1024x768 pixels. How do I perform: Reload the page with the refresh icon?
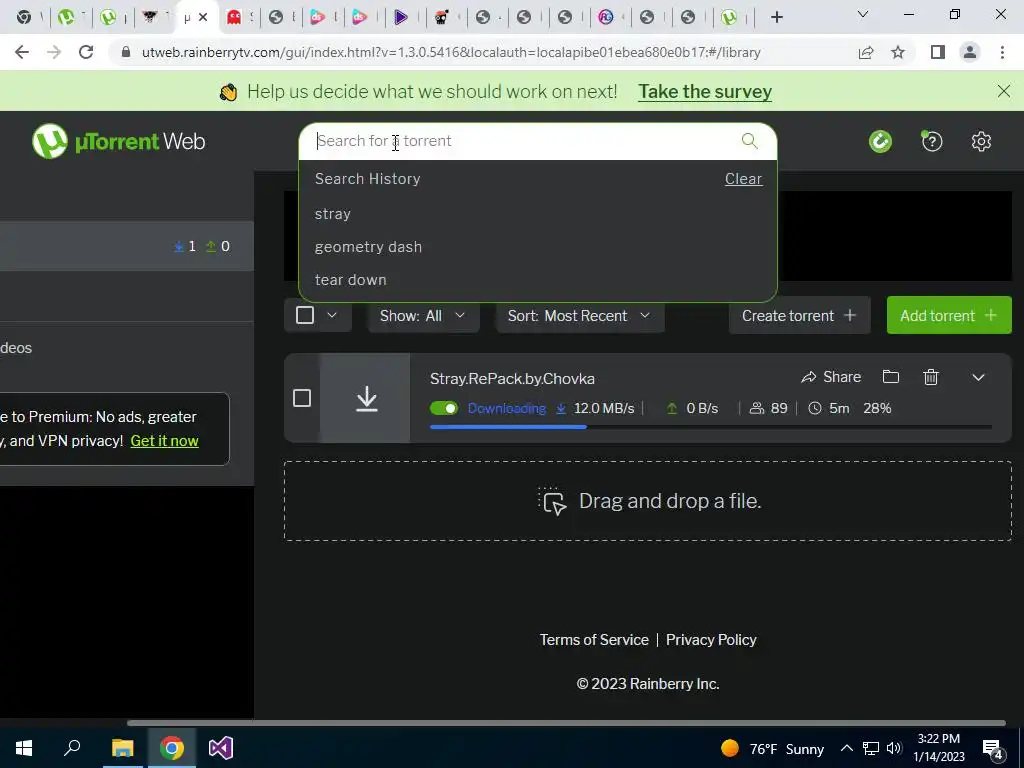tap(86, 52)
